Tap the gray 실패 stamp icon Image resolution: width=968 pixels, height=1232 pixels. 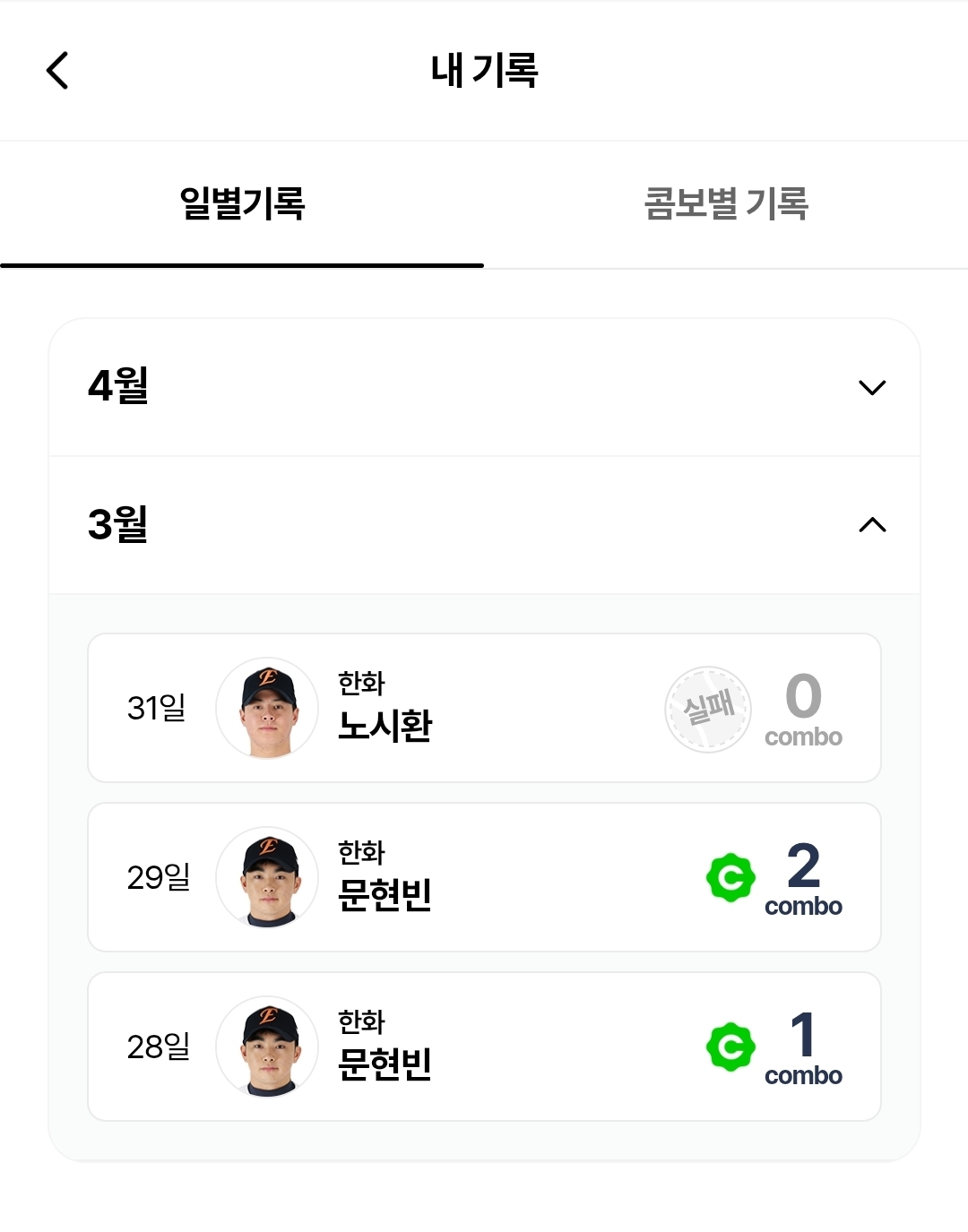(x=708, y=709)
